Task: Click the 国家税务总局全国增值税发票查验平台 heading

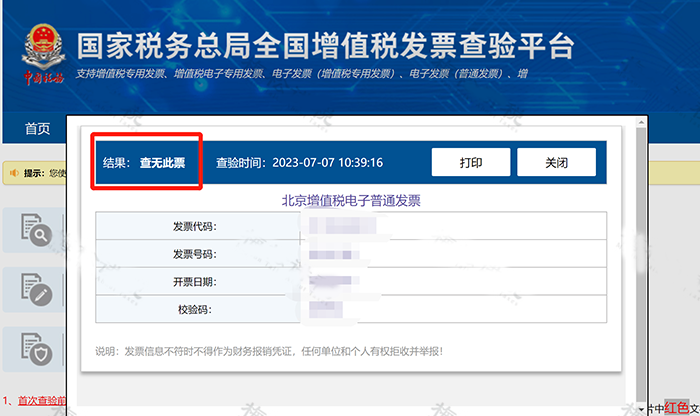Action: click(325, 46)
